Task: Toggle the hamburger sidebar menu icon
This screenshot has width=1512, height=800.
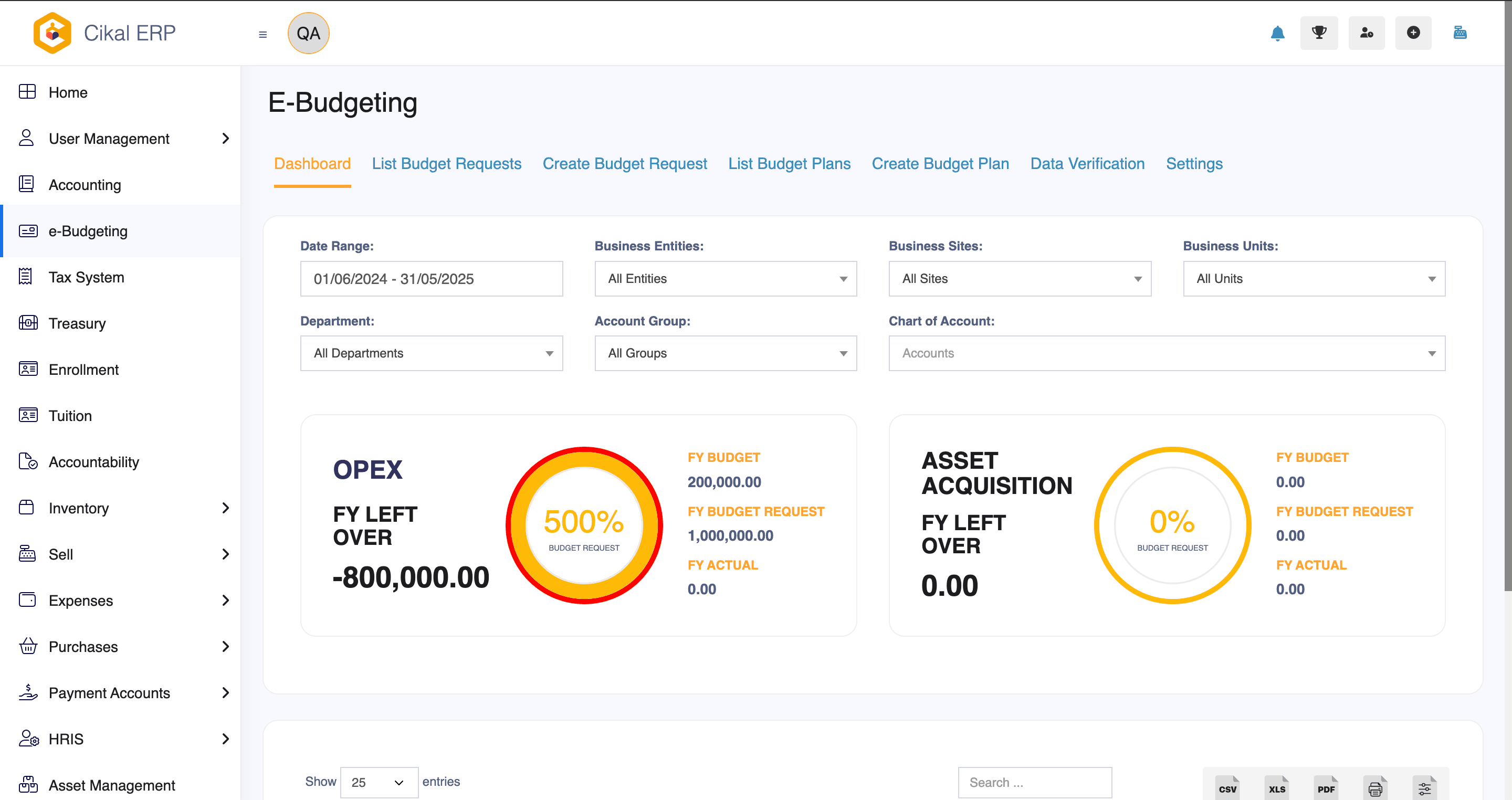Action: [x=263, y=35]
